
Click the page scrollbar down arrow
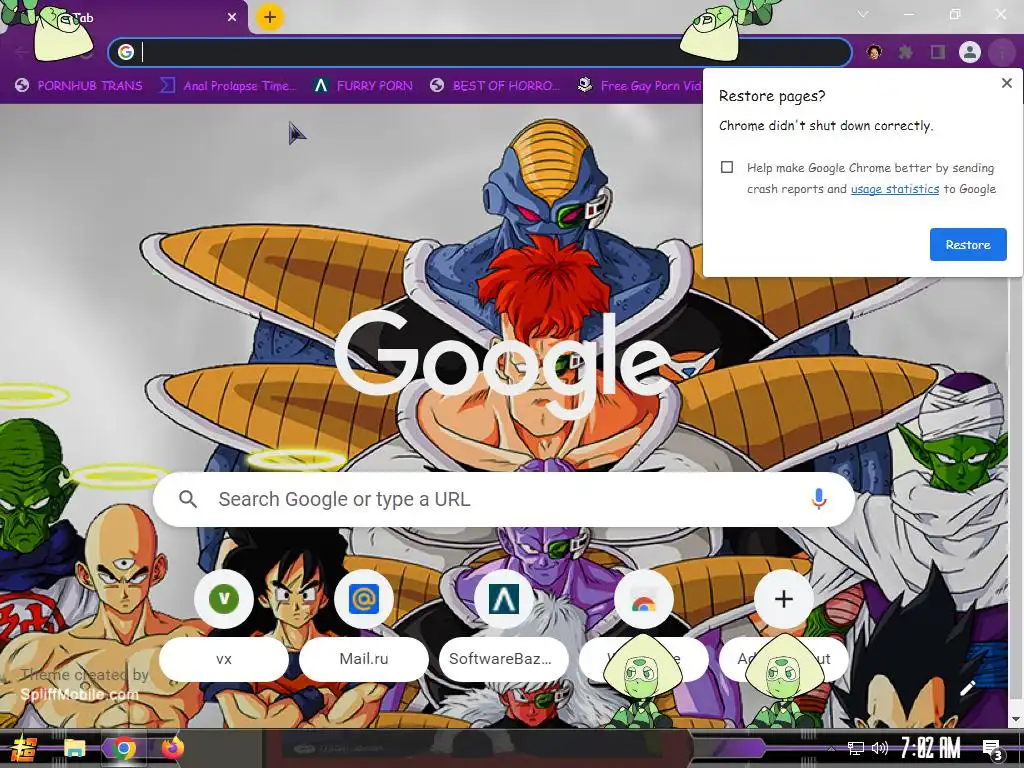(x=1015, y=719)
